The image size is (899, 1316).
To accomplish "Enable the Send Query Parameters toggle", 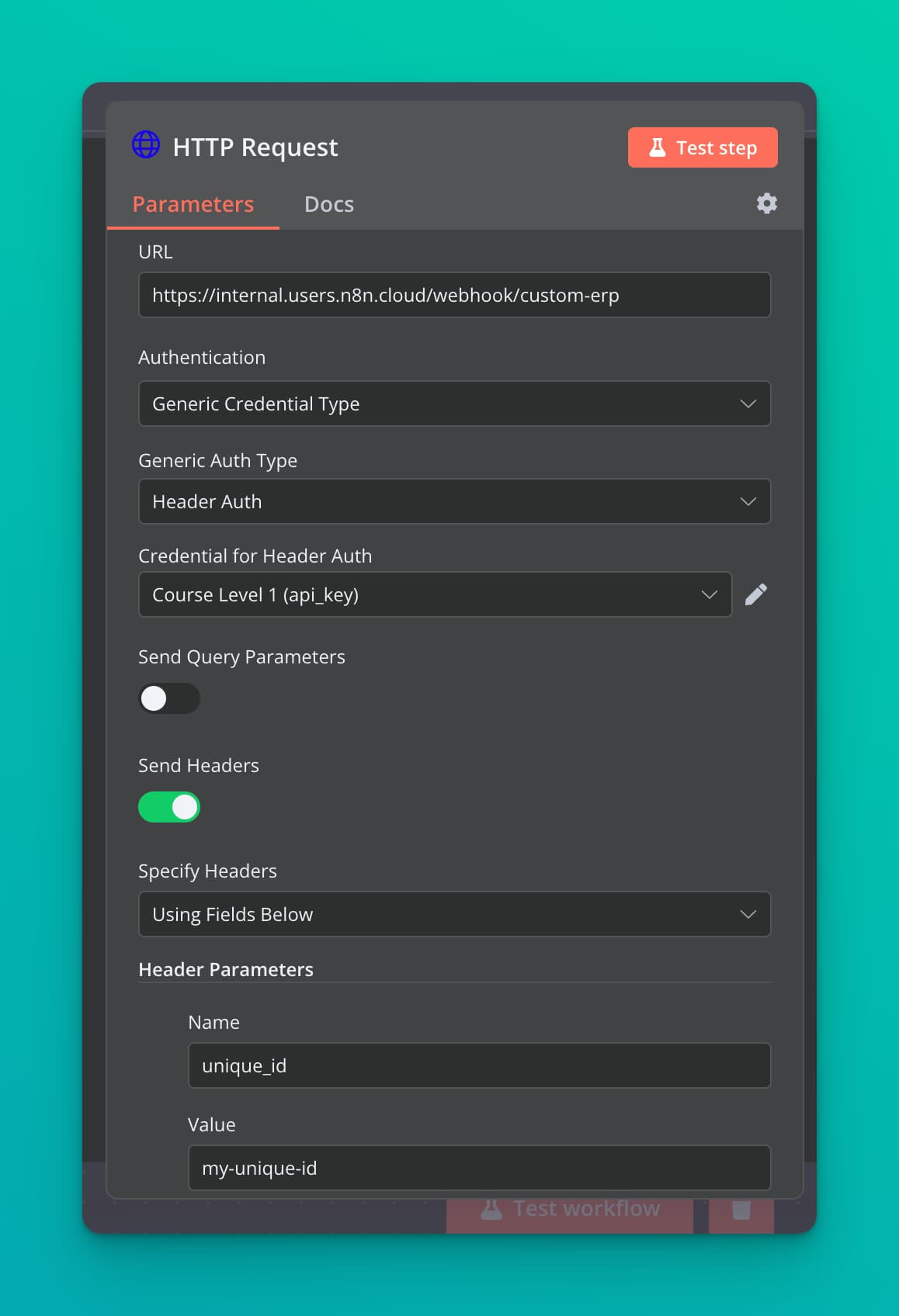I will [169, 698].
